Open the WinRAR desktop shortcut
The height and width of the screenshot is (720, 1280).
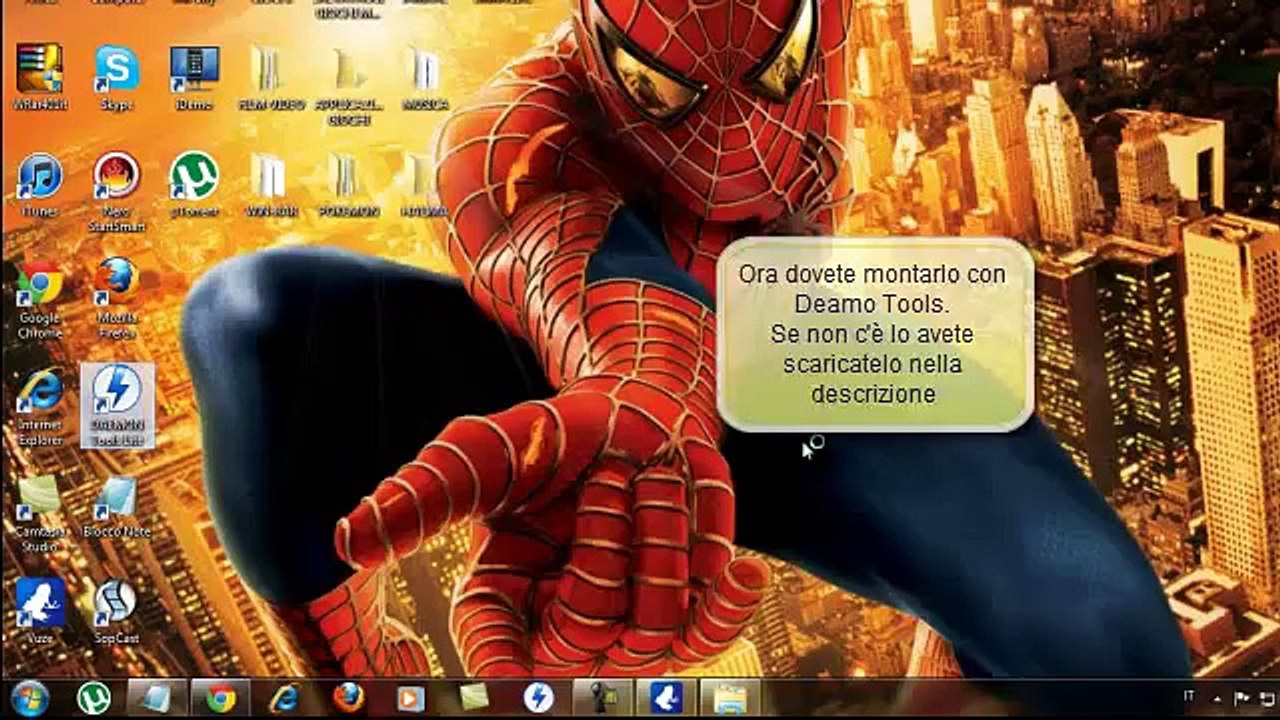[x=40, y=77]
